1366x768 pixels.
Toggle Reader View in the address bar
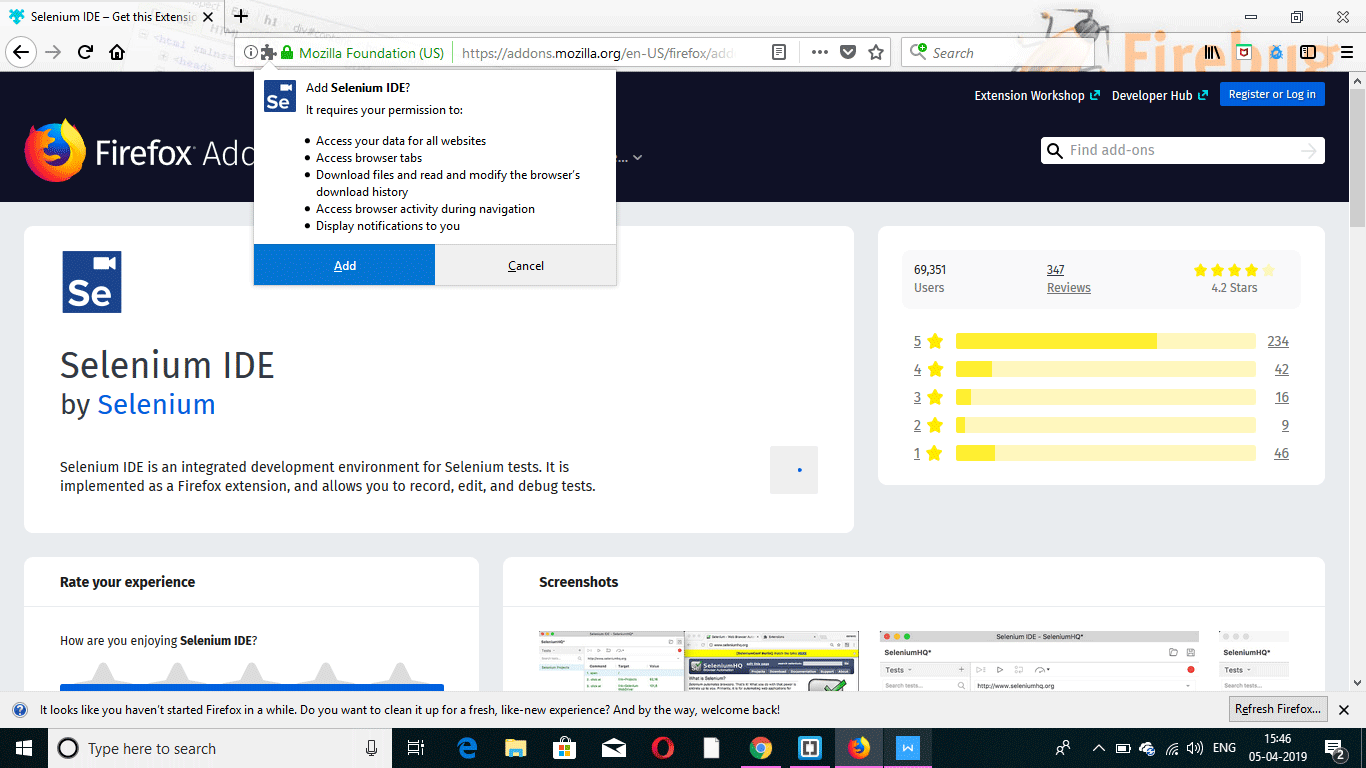(779, 53)
